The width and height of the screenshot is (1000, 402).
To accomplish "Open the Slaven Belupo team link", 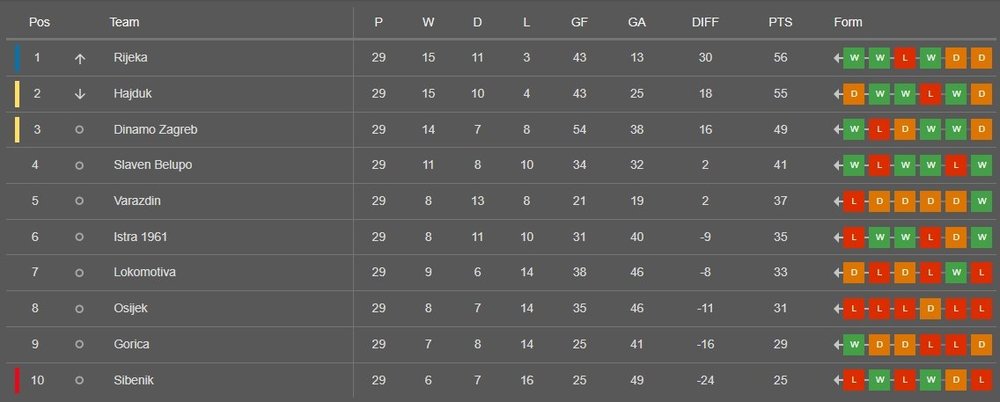I will [x=152, y=165].
